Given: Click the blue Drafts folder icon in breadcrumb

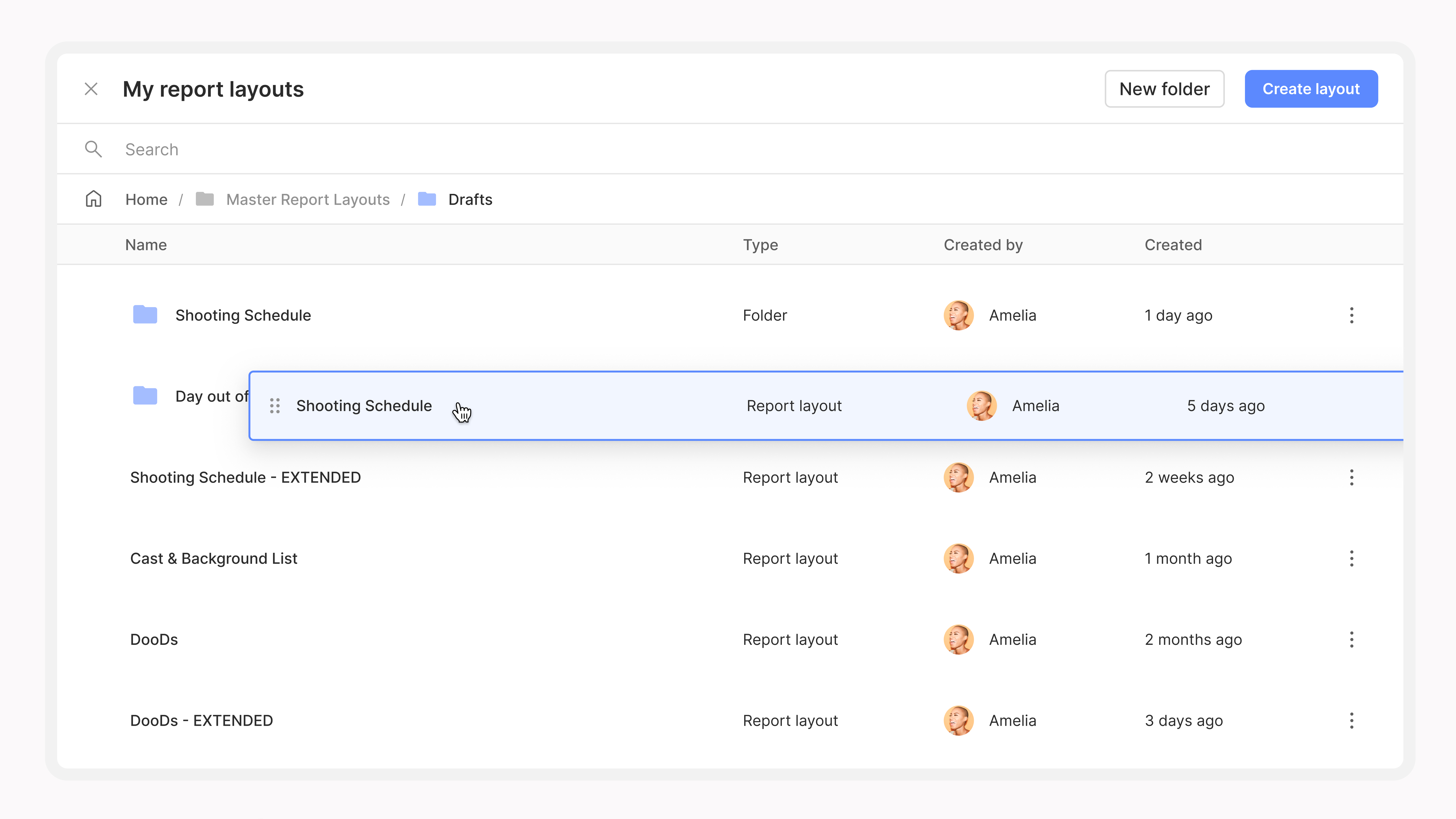Looking at the screenshot, I should coord(427,199).
